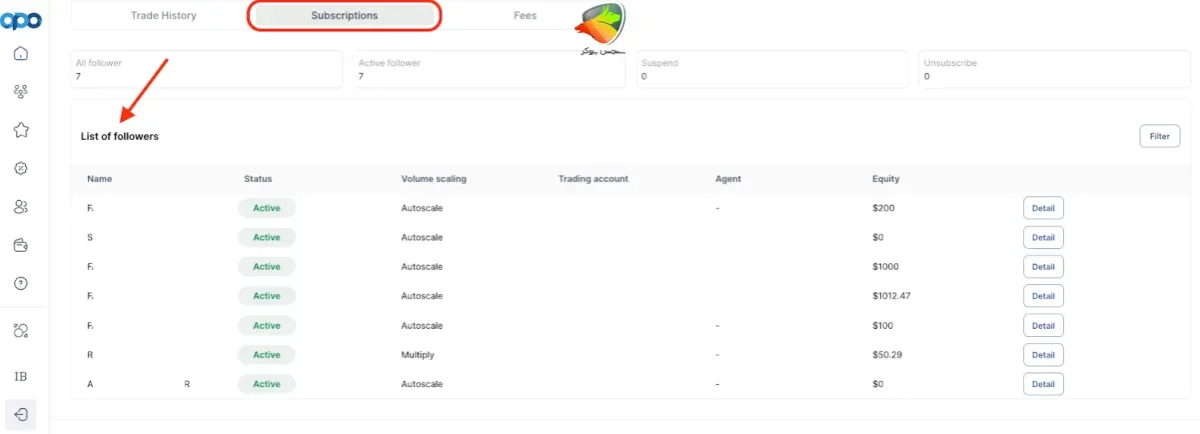This screenshot has width=1200, height=434.
Task: Open the users icon in sidebar
Action: [21, 207]
